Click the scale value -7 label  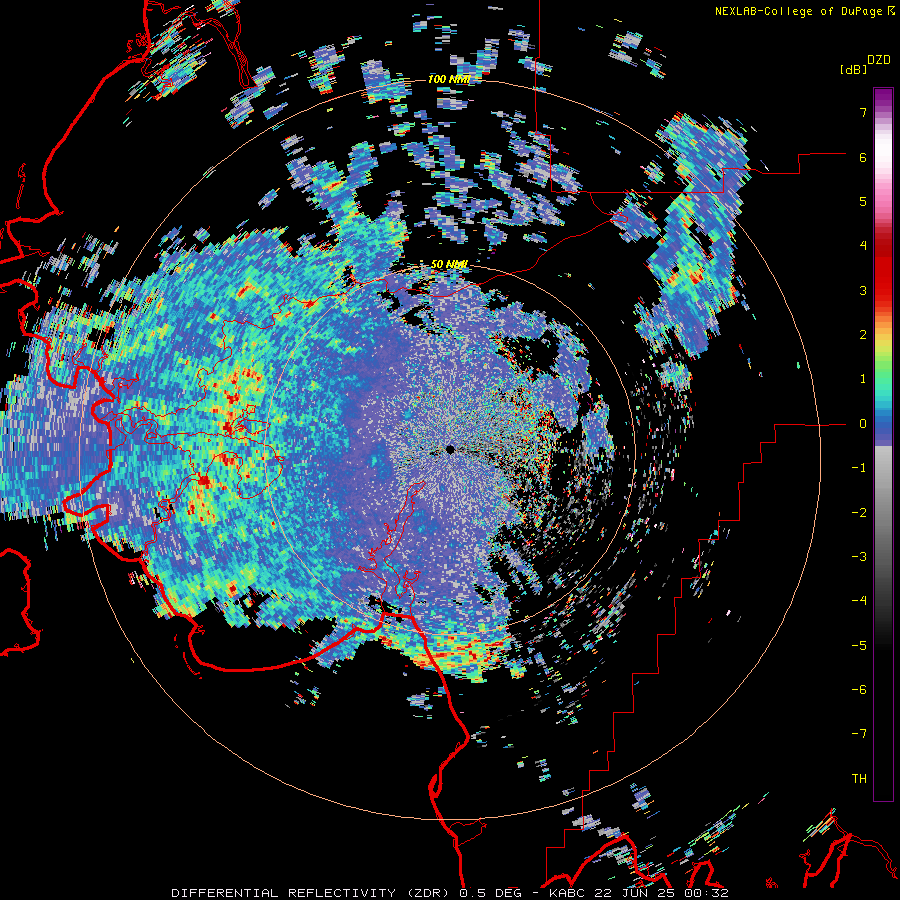[859, 734]
